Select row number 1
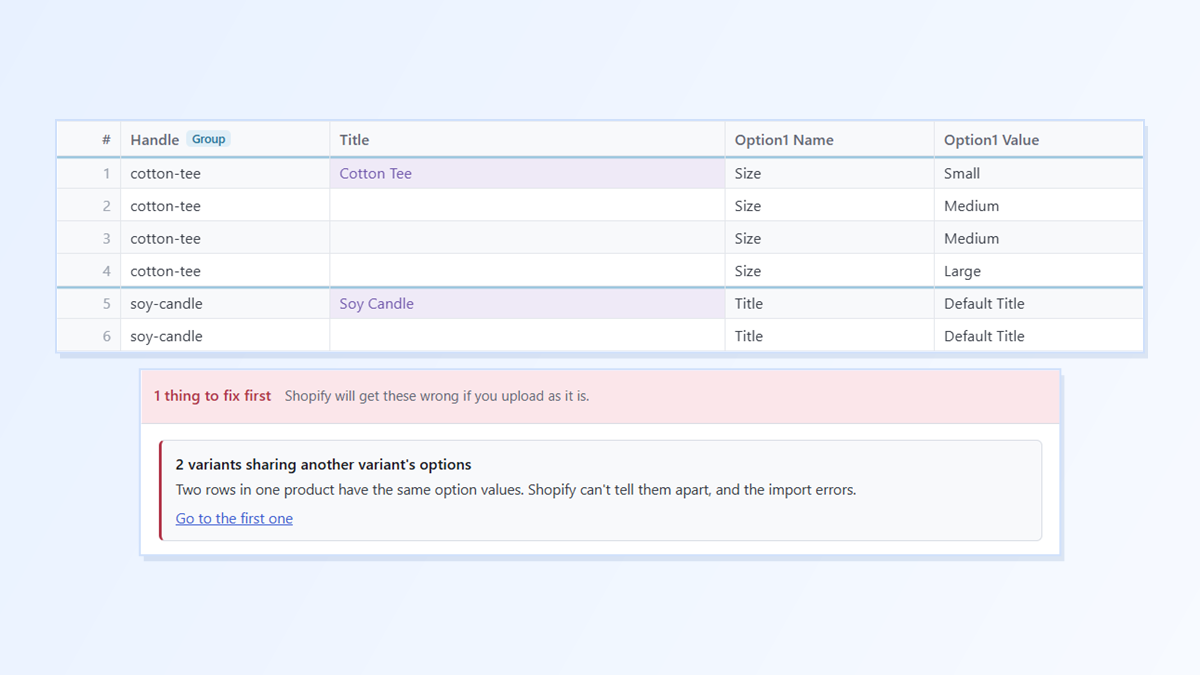 click(x=89, y=173)
